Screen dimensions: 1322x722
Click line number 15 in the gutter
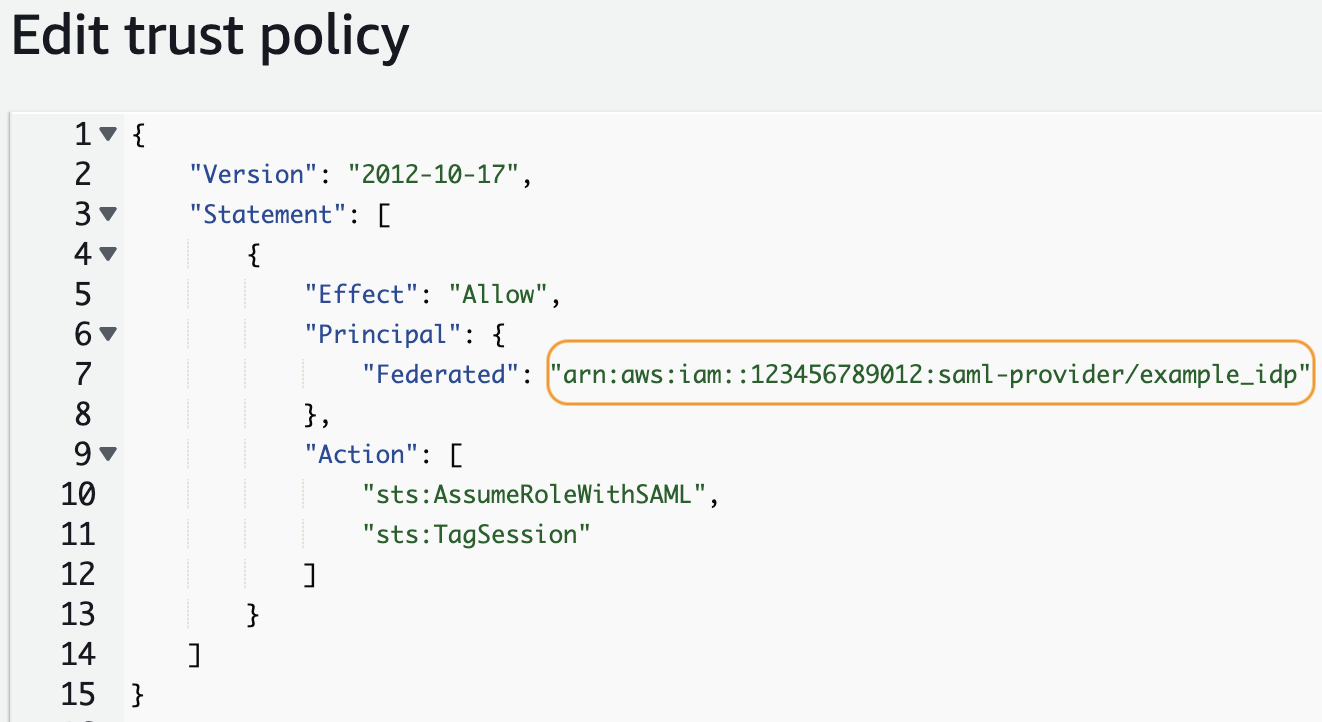(x=77, y=694)
